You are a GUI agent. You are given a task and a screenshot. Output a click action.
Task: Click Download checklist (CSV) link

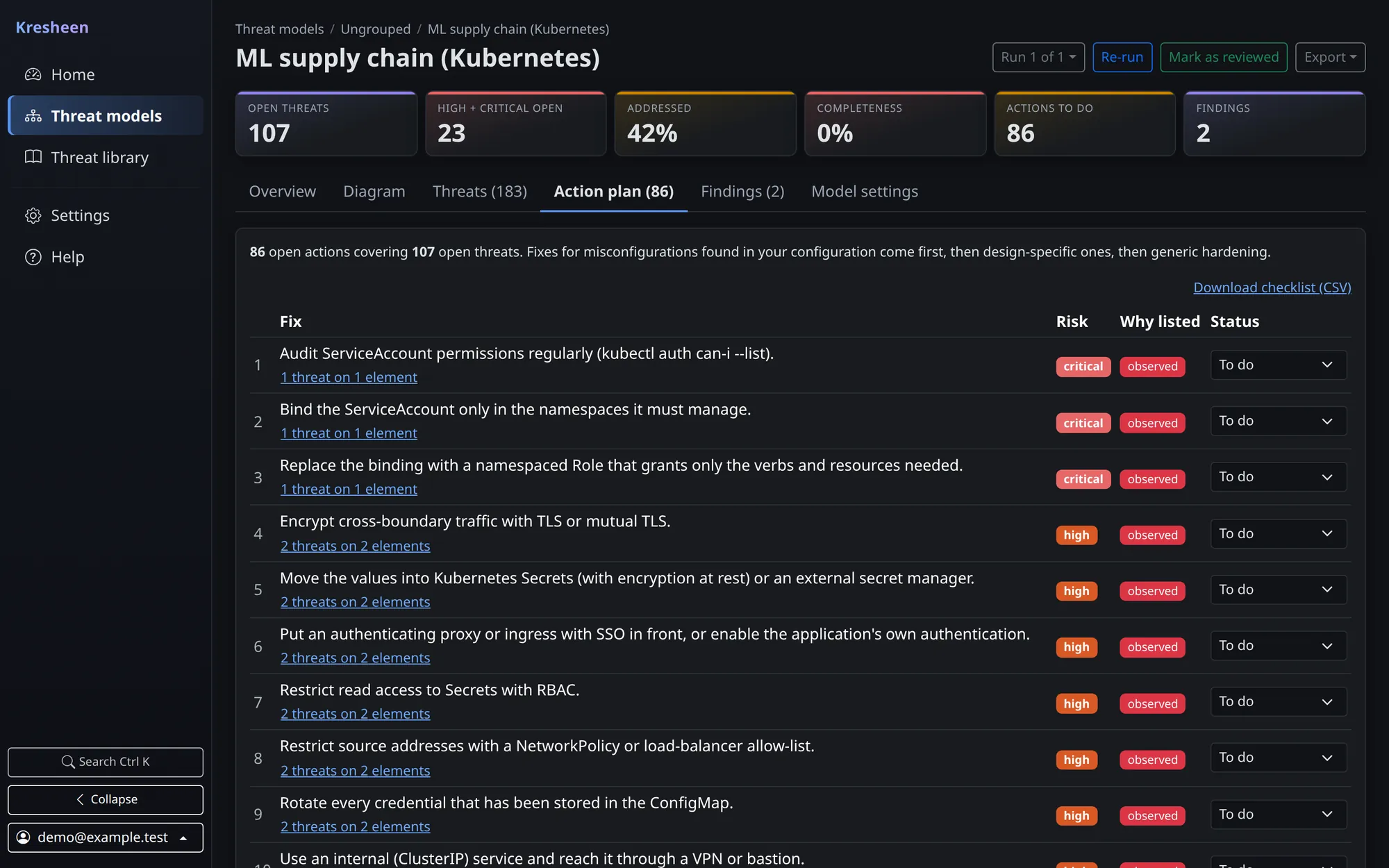click(1272, 287)
